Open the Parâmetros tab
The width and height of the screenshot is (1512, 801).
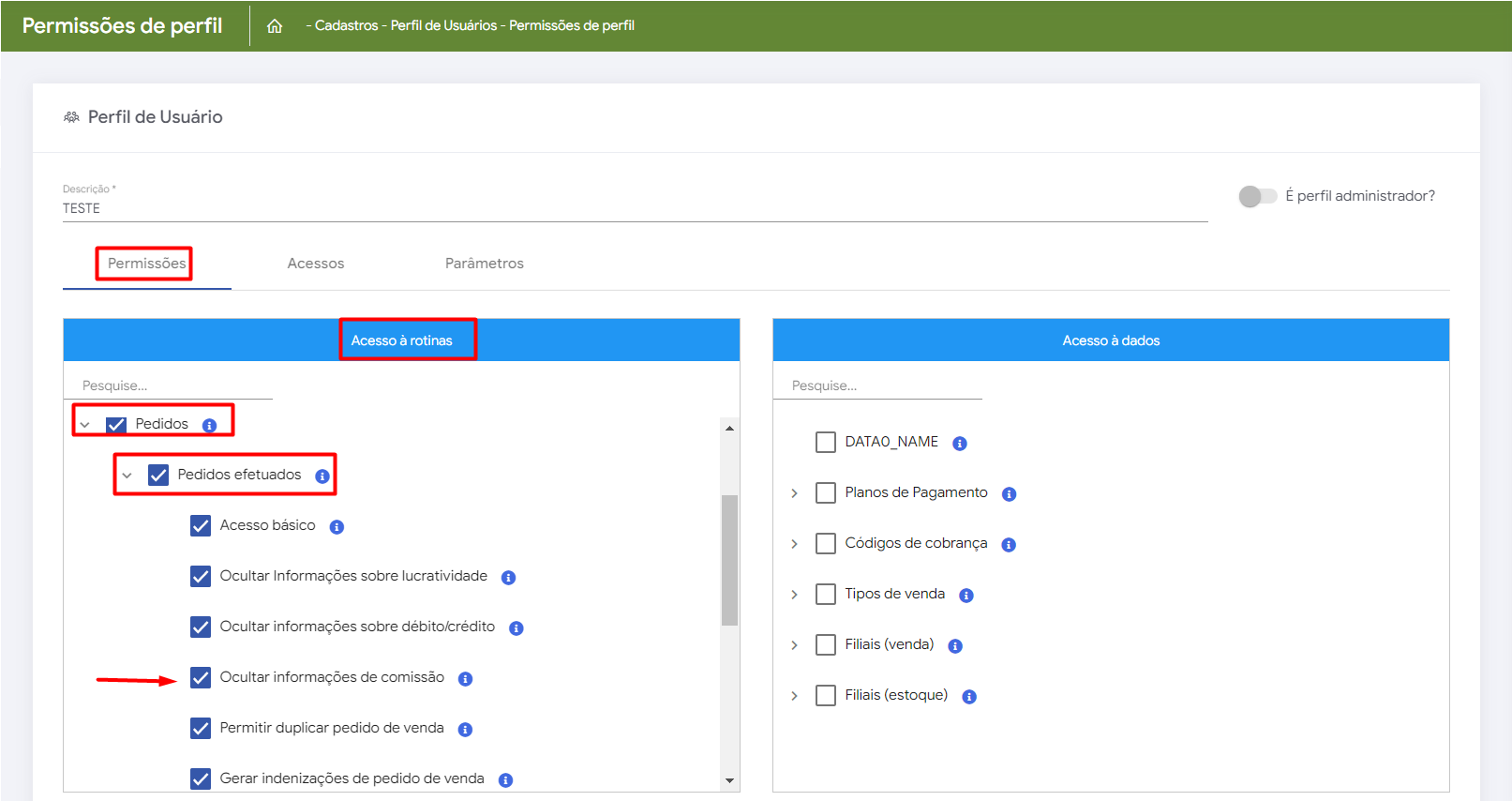tap(484, 264)
